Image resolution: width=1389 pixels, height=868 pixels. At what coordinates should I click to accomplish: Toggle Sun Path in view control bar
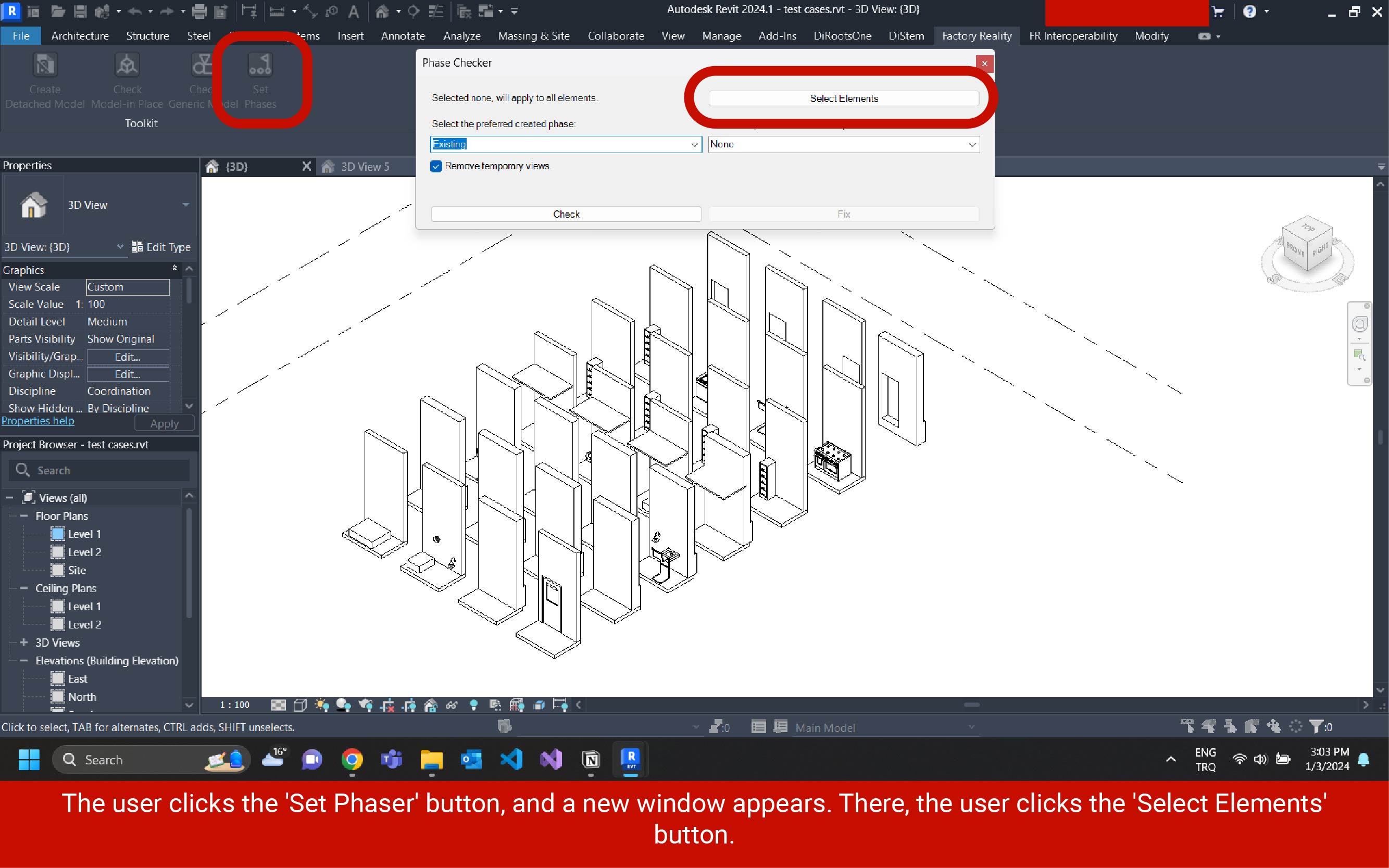(321, 705)
